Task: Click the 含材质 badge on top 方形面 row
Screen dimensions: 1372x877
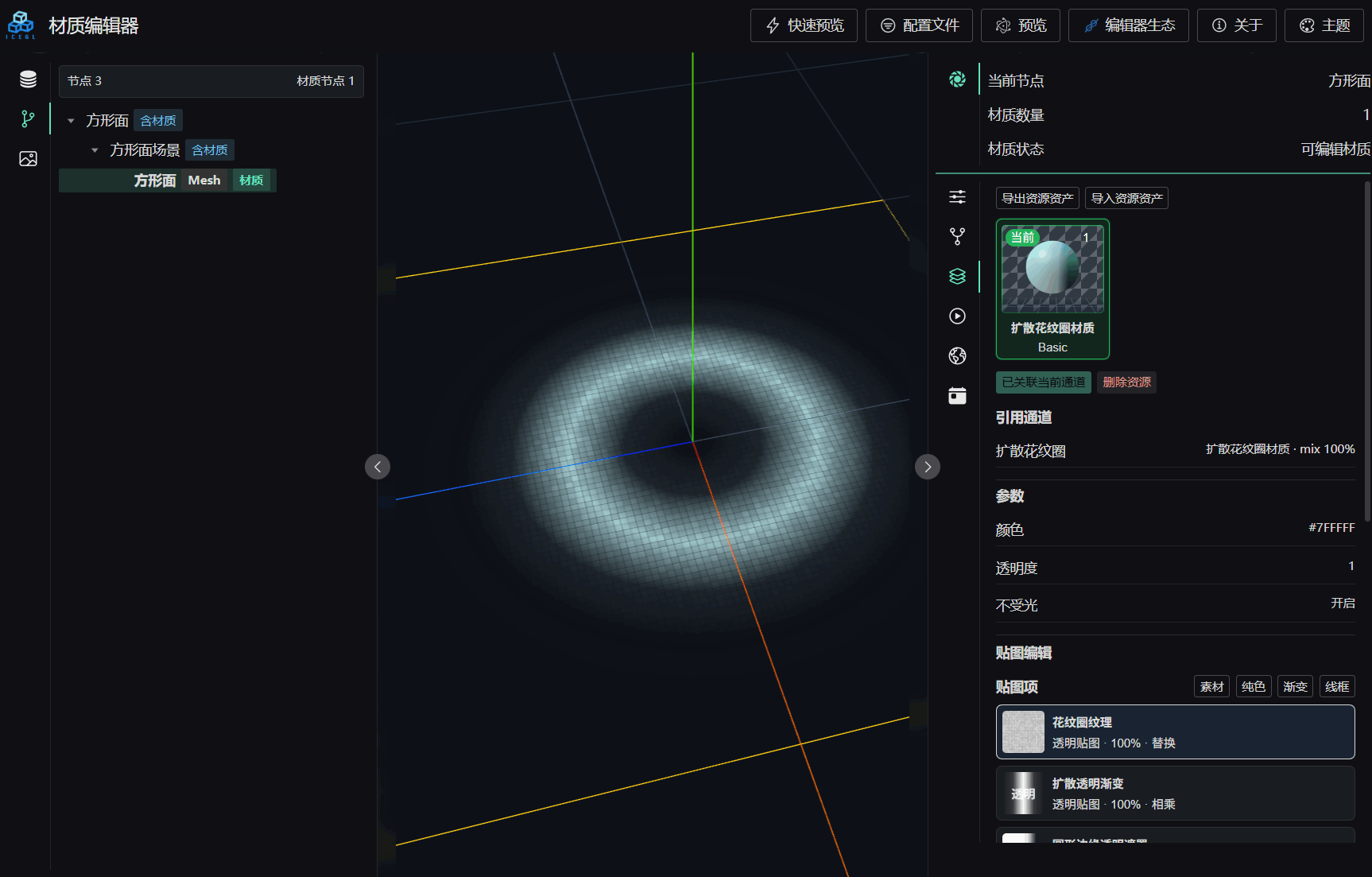Action: [x=158, y=121]
